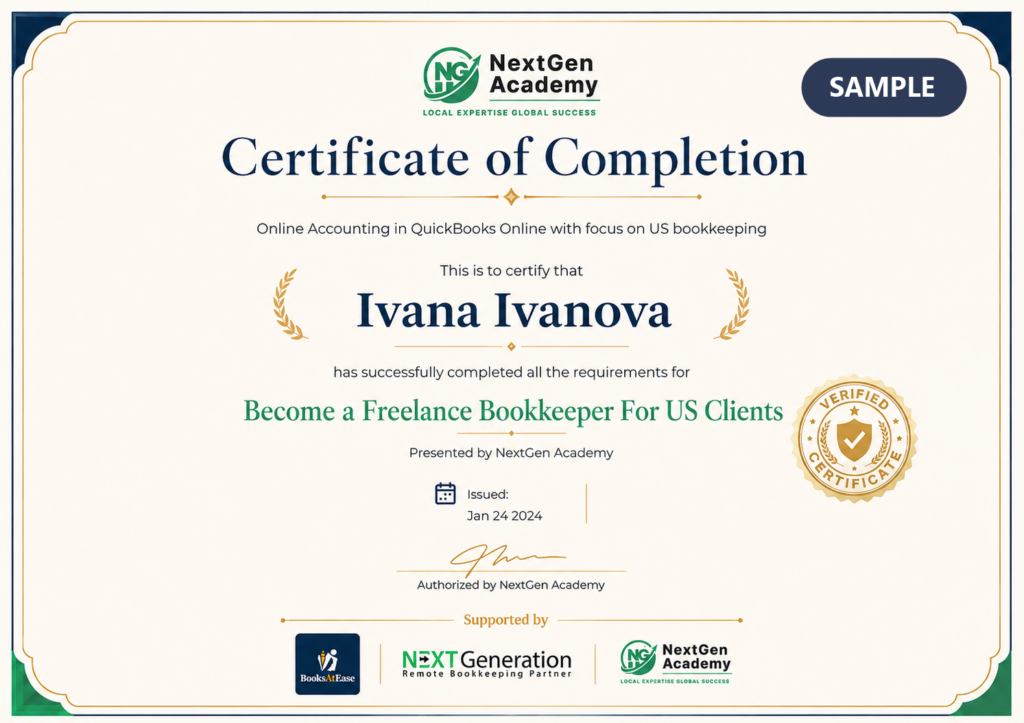This screenshot has width=1024, height=723.
Task: Click the left golden laurel branch
Action: pyautogui.click(x=289, y=304)
